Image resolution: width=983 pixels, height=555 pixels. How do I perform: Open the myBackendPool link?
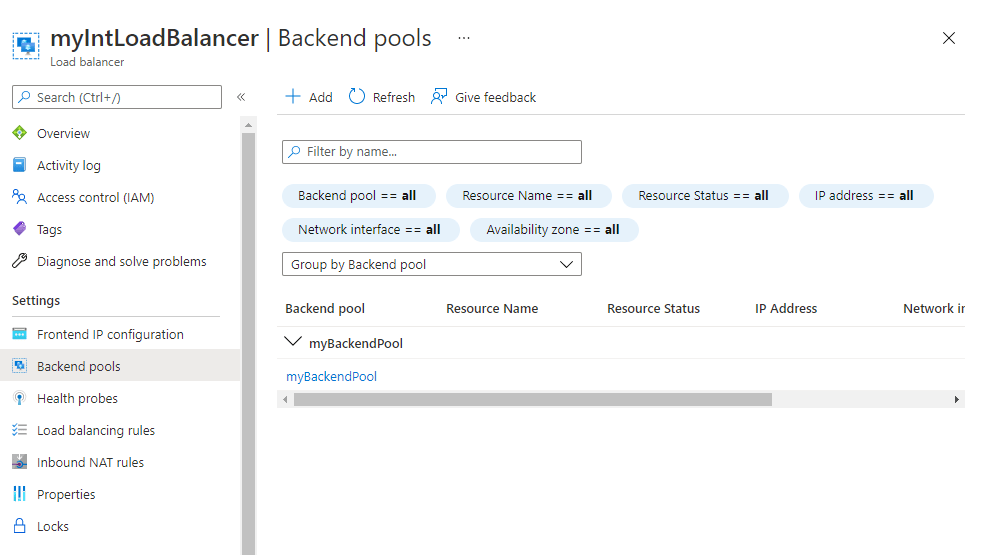pos(331,376)
